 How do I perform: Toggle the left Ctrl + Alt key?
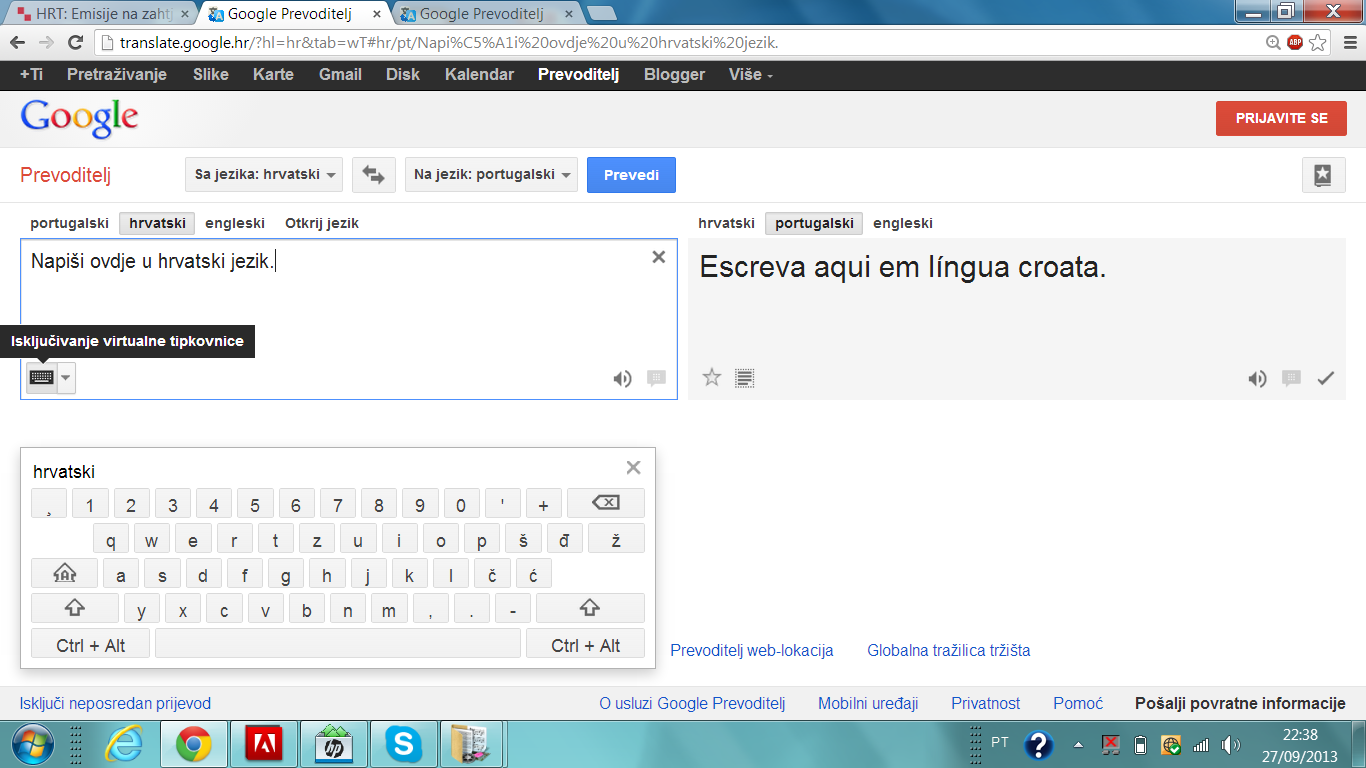coord(91,644)
